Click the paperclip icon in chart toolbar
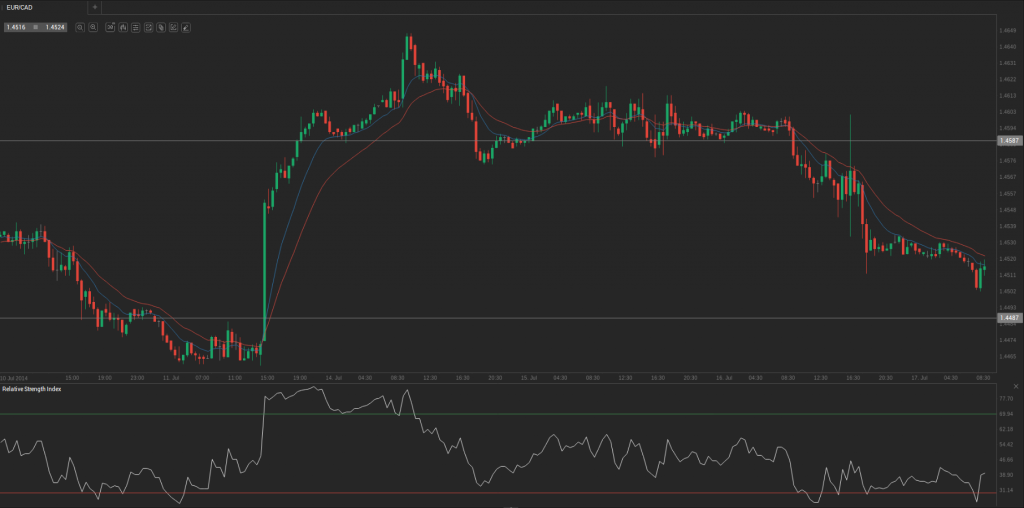This screenshot has height=508, width=1024. [x=161, y=27]
